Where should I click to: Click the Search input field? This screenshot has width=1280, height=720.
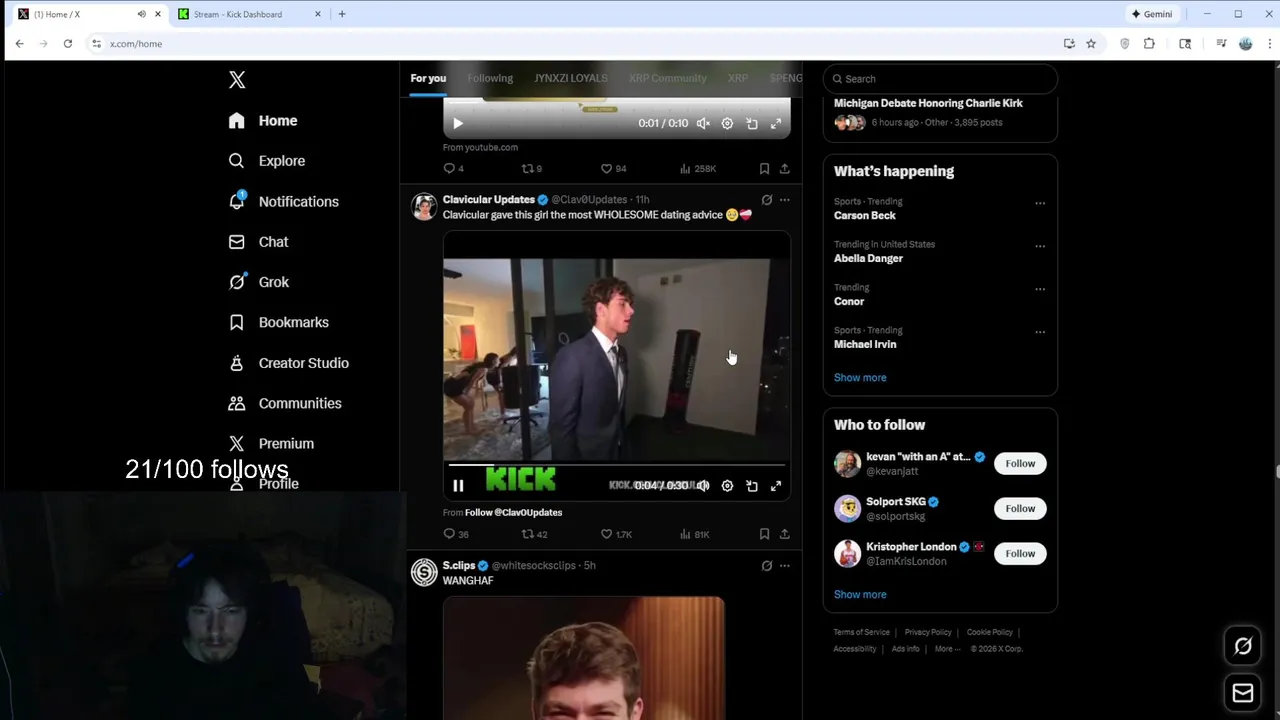pyautogui.click(x=940, y=79)
